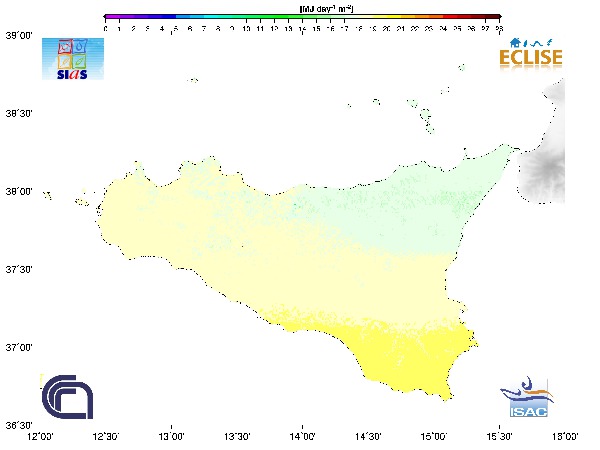This screenshot has width=600, height=450.
Task: Click the dark red end of the color scale
Action: coord(493,17)
